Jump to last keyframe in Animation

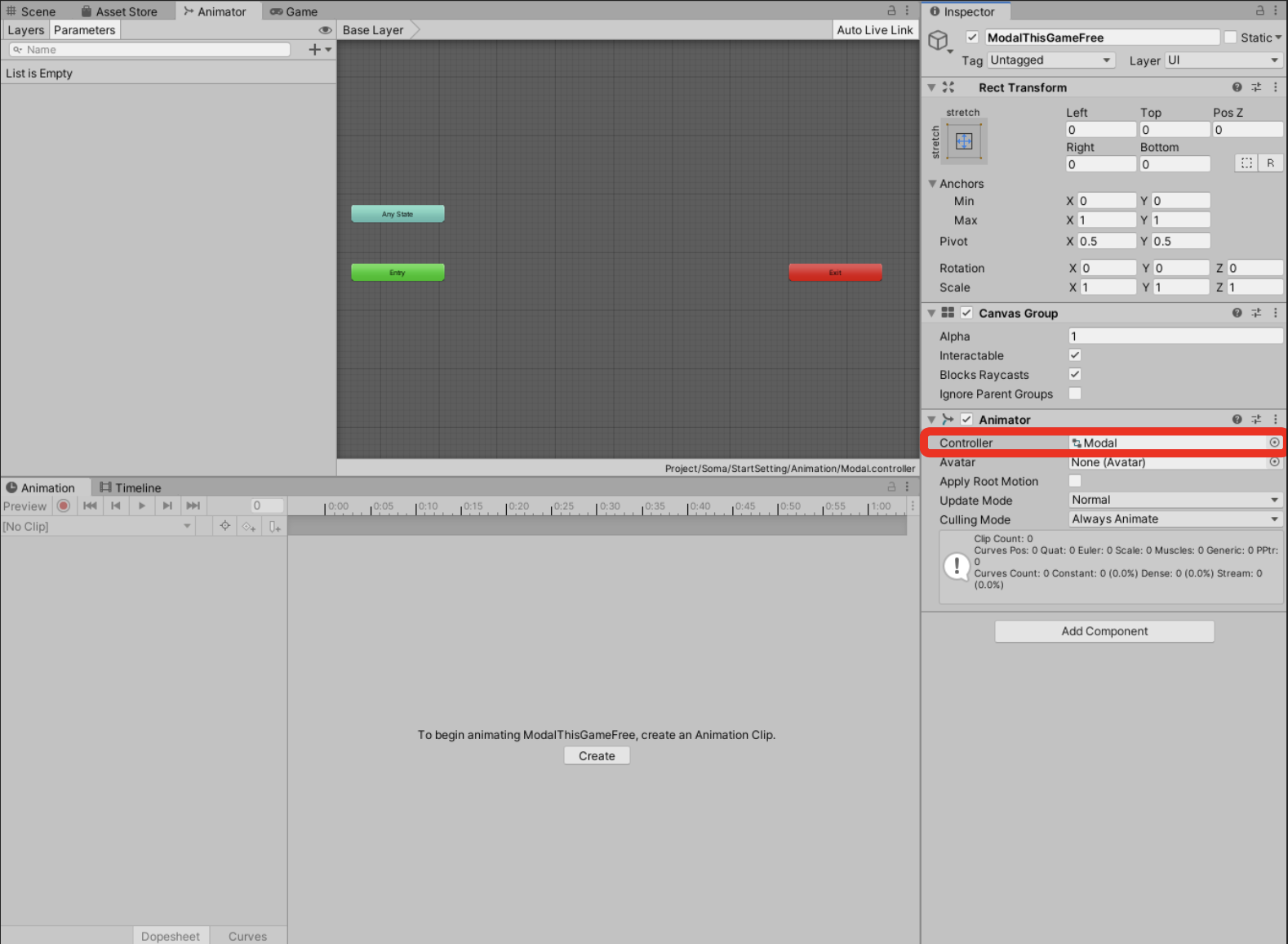point(193,505)
